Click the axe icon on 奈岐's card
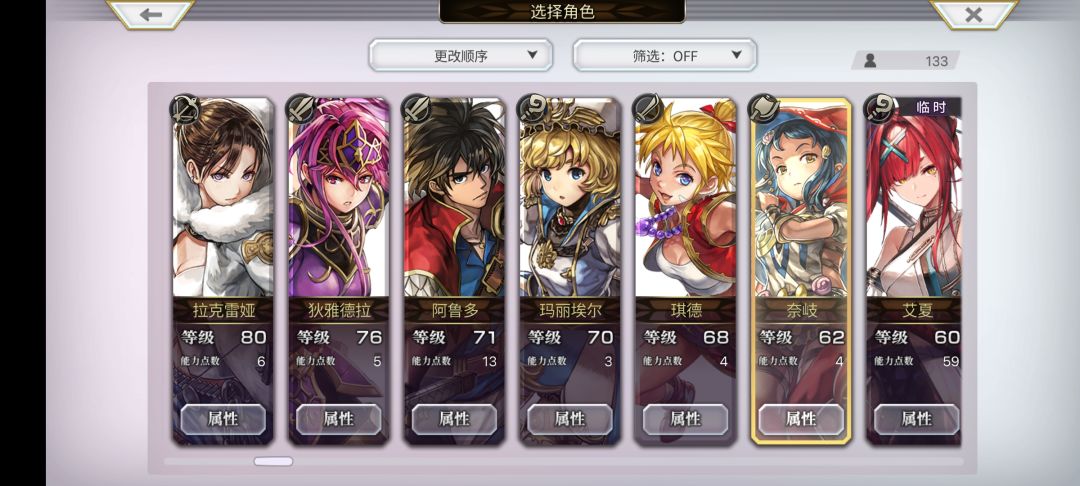 pyautogui.click(x=763, y=109)
